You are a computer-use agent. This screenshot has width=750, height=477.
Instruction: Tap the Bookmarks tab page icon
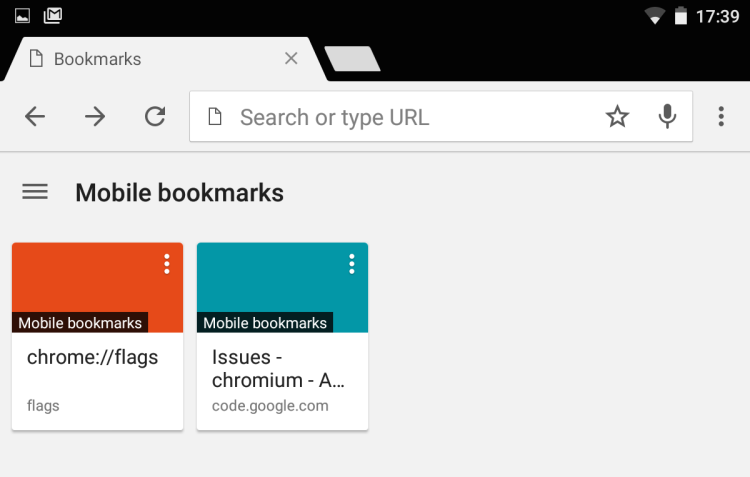pos(36,59)
